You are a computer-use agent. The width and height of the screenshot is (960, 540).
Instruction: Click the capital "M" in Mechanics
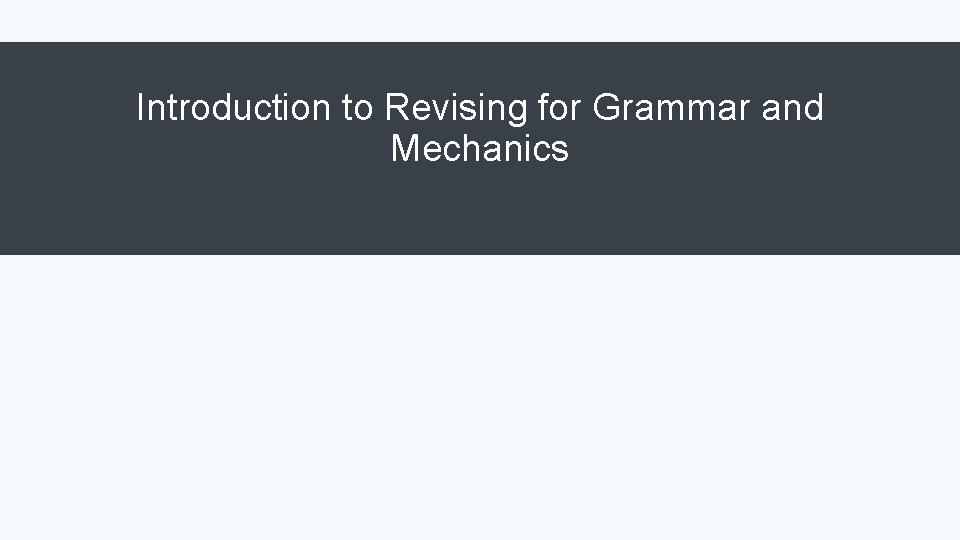(x=405, y=148)
